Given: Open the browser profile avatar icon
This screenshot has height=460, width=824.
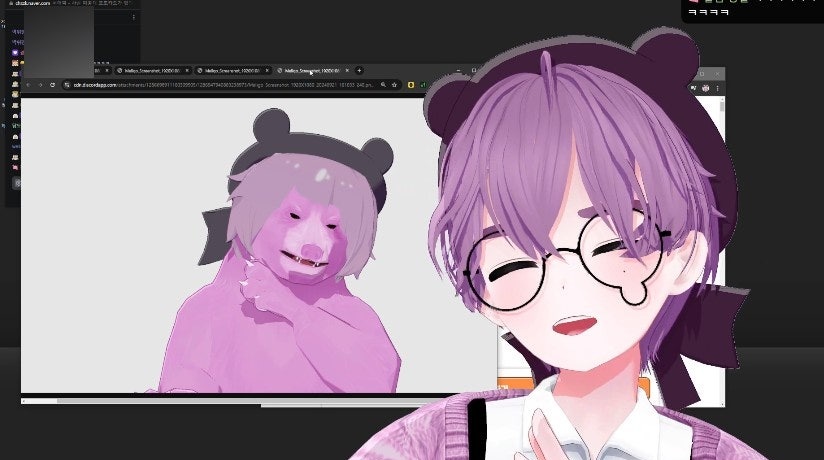Looking at the screenshot, I should click(706, 88).
